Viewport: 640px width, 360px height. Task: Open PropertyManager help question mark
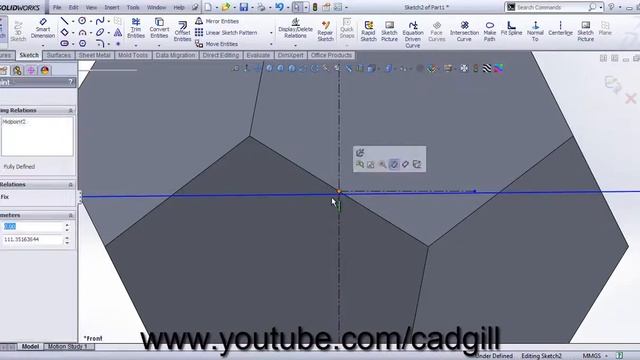point(71,82)
